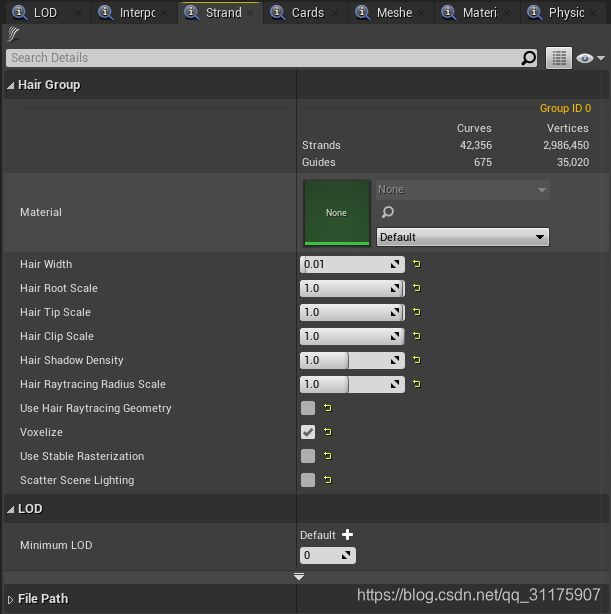Adjust the Hair Shadow Density slider
This screenshot has width=611, height=614.
pyautogui.click(x=352, y=360)
